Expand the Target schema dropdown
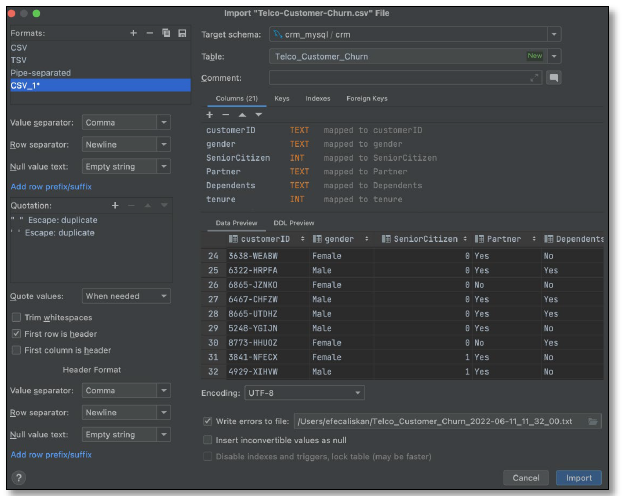 554,35
